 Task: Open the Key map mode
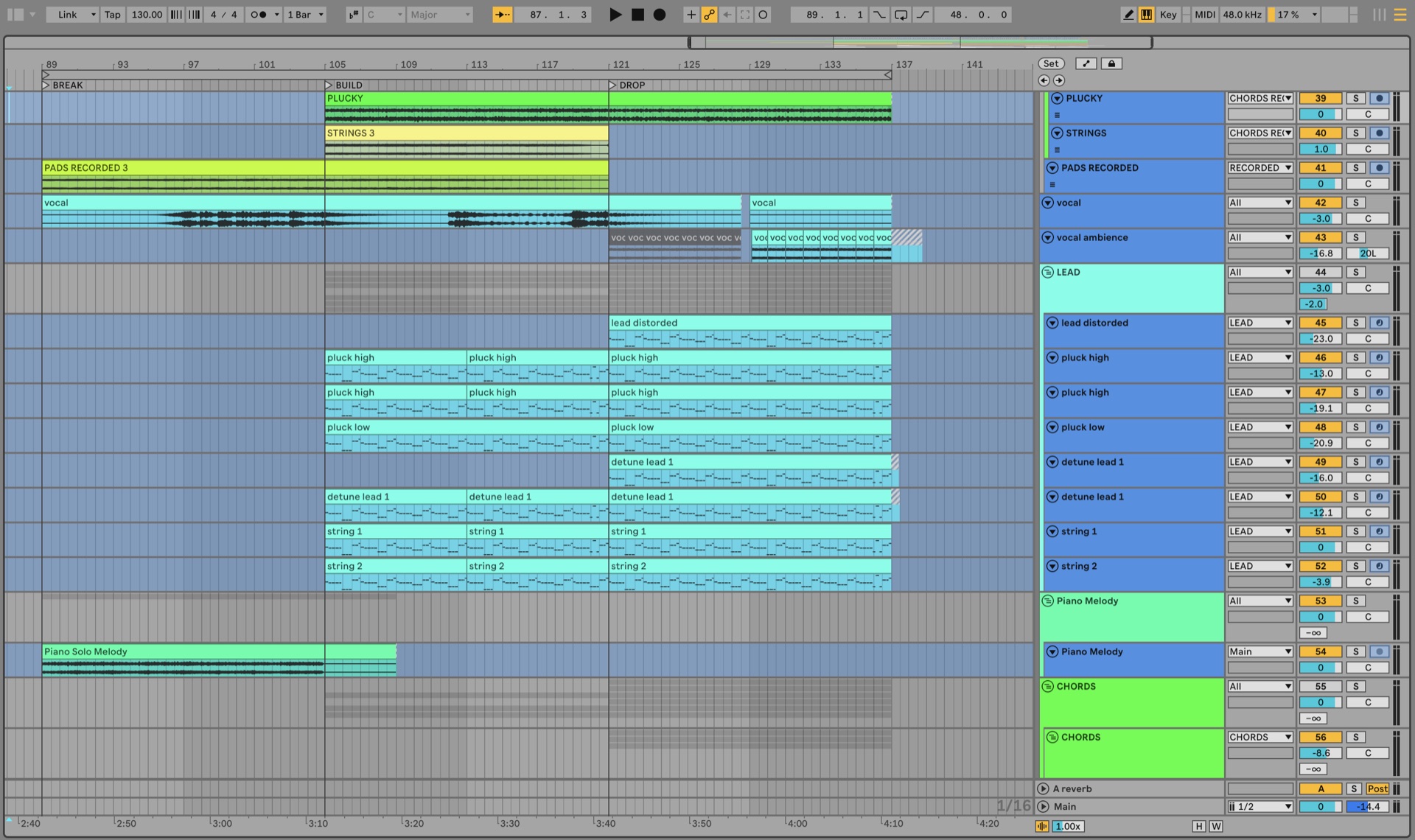click(1168, 14)
